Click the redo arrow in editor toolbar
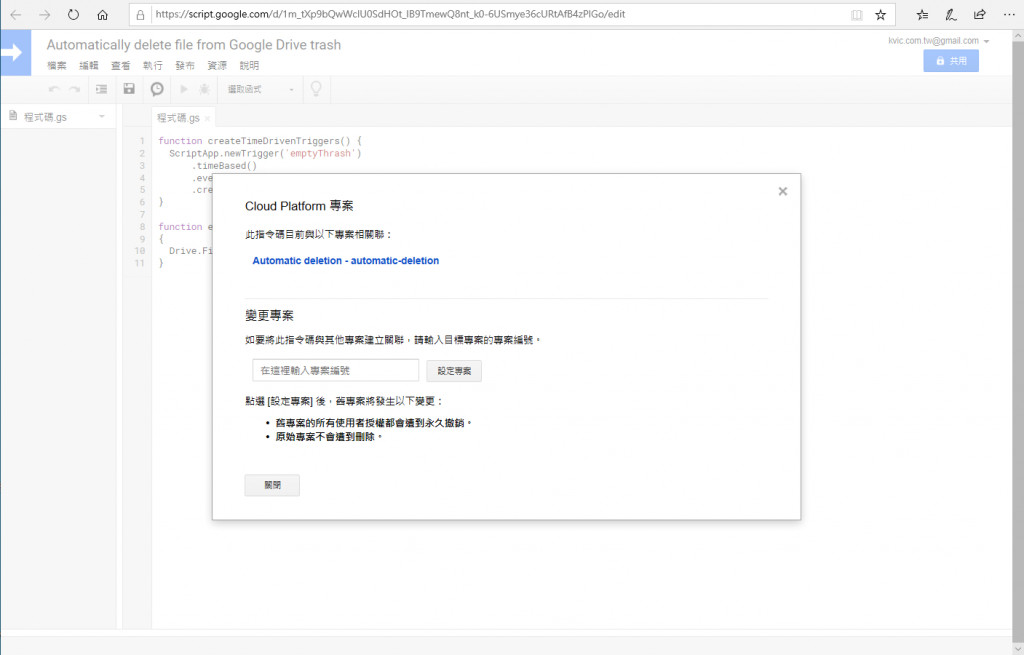The image size is (1024, 655). tap(74, 89)
